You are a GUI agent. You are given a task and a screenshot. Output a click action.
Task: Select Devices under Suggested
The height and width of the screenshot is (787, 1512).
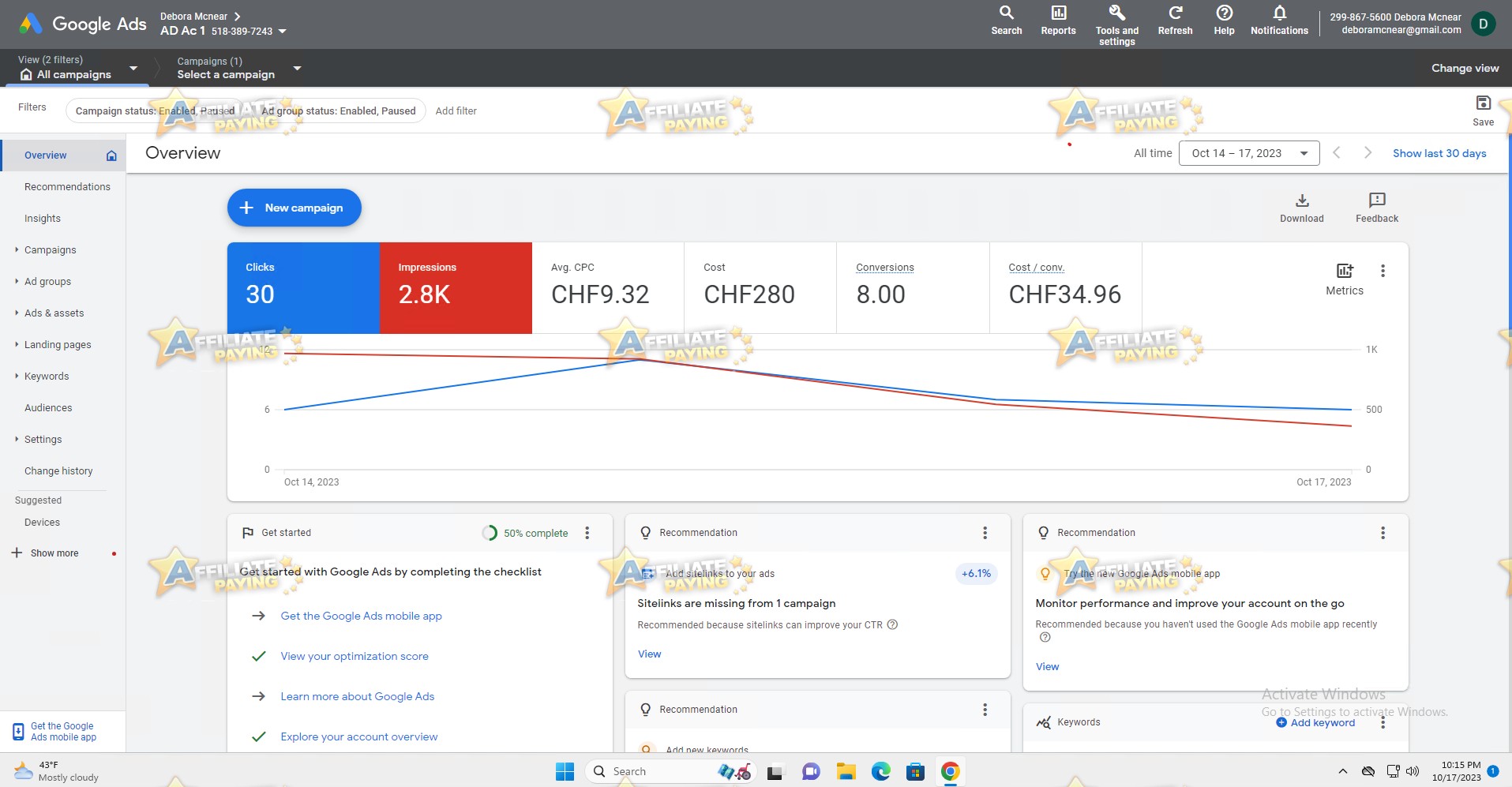click(42, 523)
